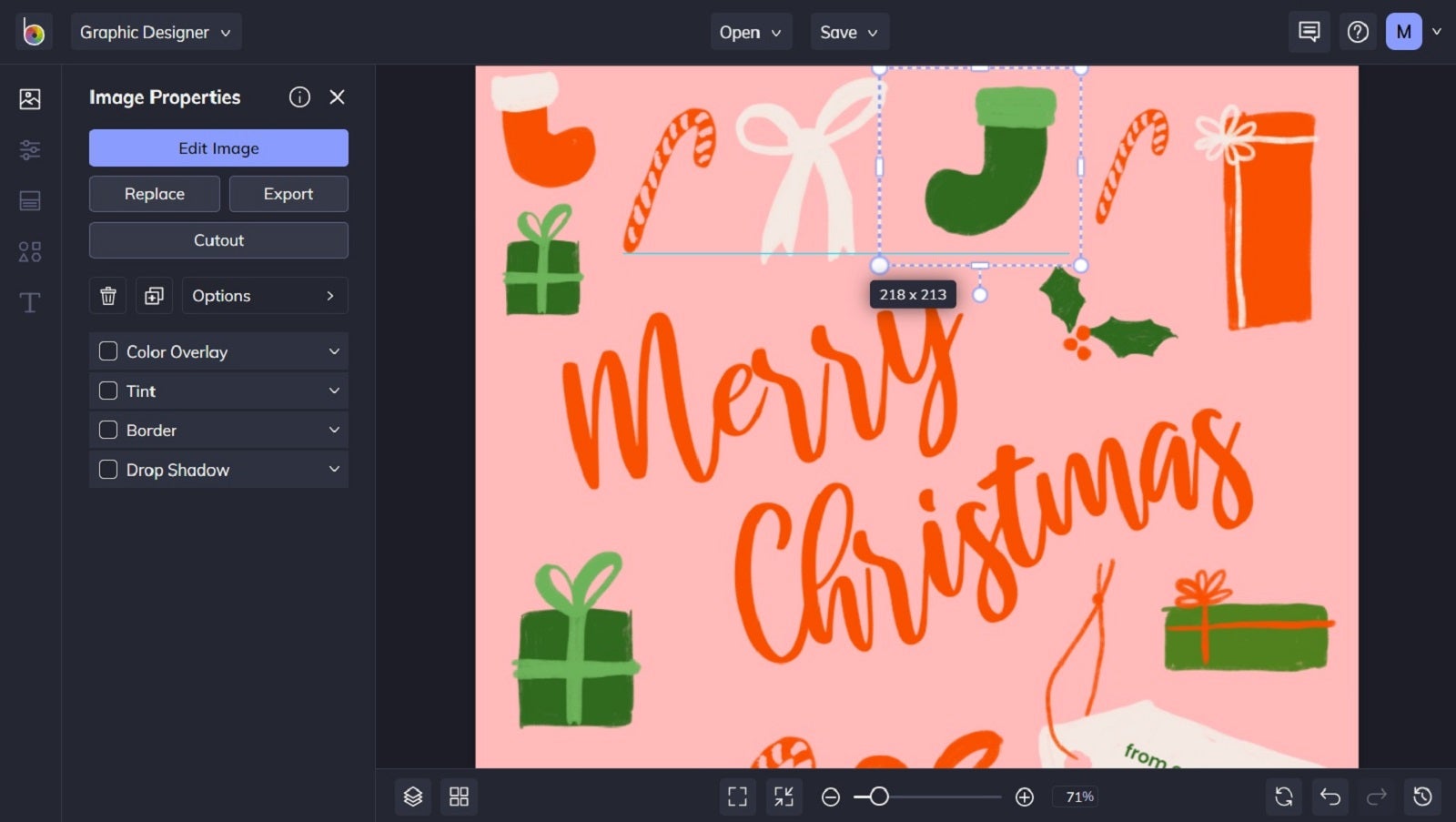The height and width of the screenshot is (822, 1456).
Task: Select the Text tool in sidebar
Action: [30, 302]
